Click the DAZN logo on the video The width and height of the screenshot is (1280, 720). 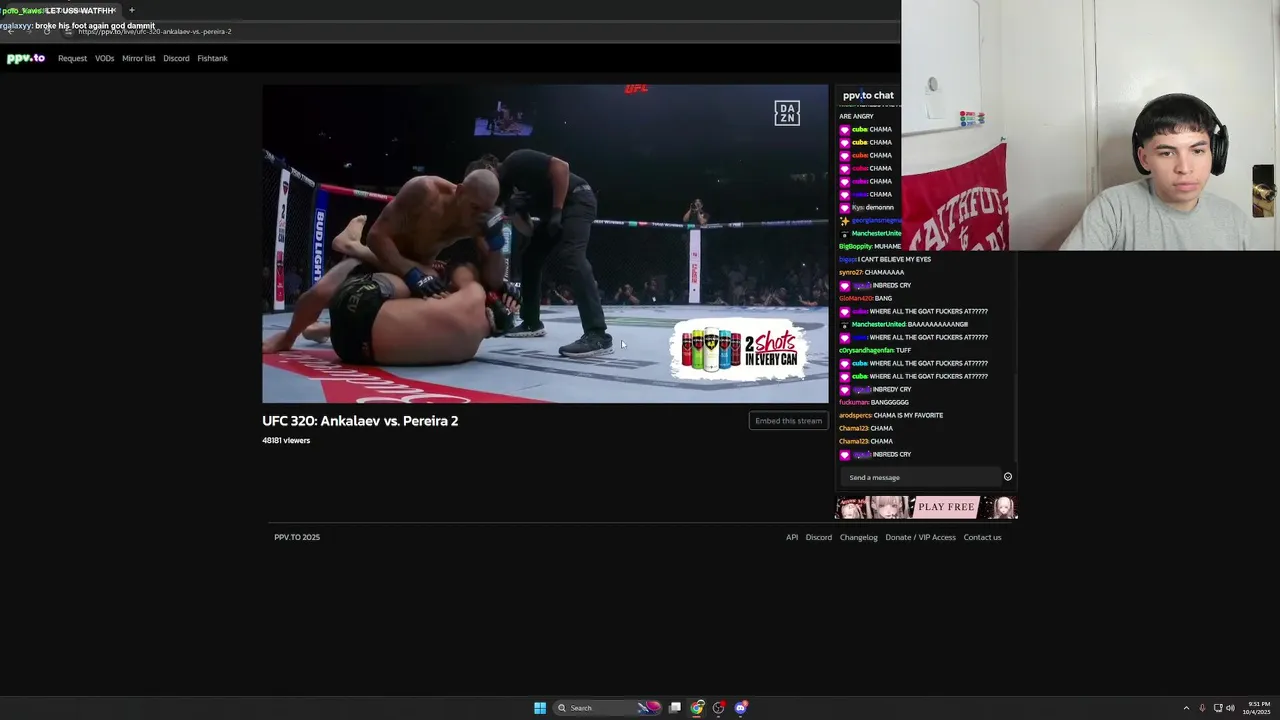coord(787,113)
